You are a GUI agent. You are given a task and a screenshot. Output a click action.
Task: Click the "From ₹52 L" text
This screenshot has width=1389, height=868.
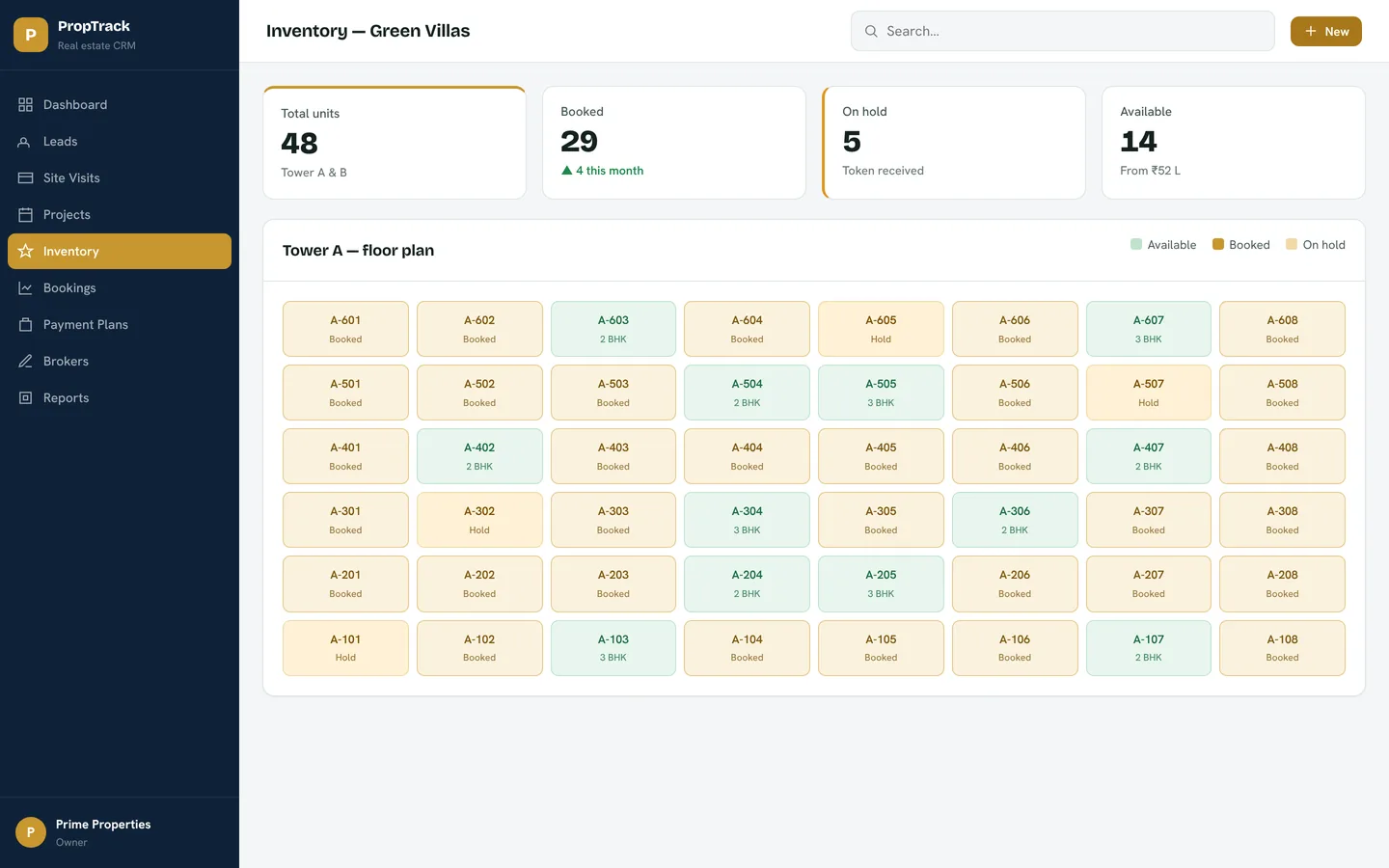click(x=1150, y=171)
